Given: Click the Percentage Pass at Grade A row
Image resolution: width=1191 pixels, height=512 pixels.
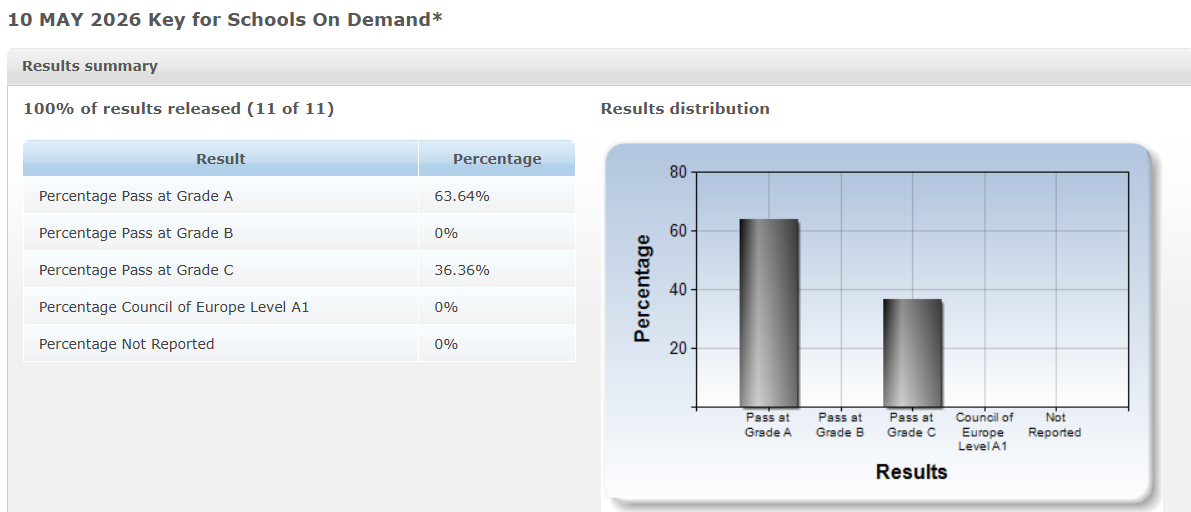Looking at the screenshot, I should pos(299,196).
